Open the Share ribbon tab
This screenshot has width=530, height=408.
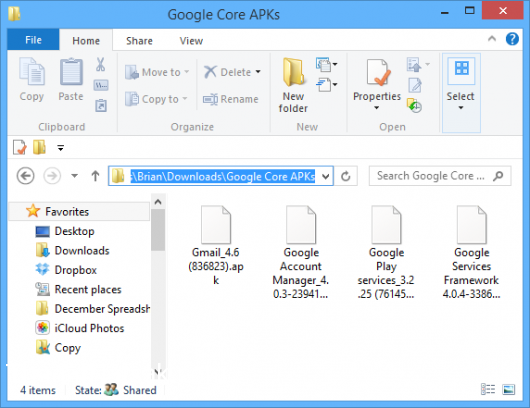point(139,41)
